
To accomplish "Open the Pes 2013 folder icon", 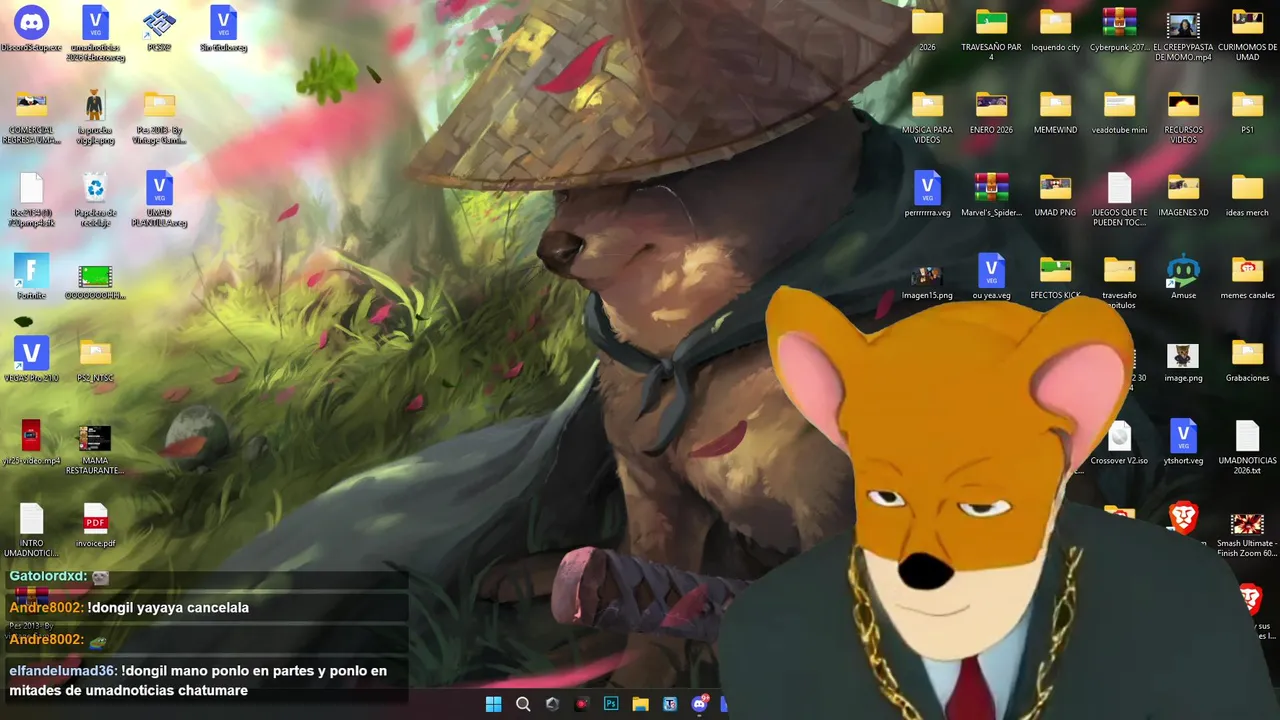I will tap(159, 105).
